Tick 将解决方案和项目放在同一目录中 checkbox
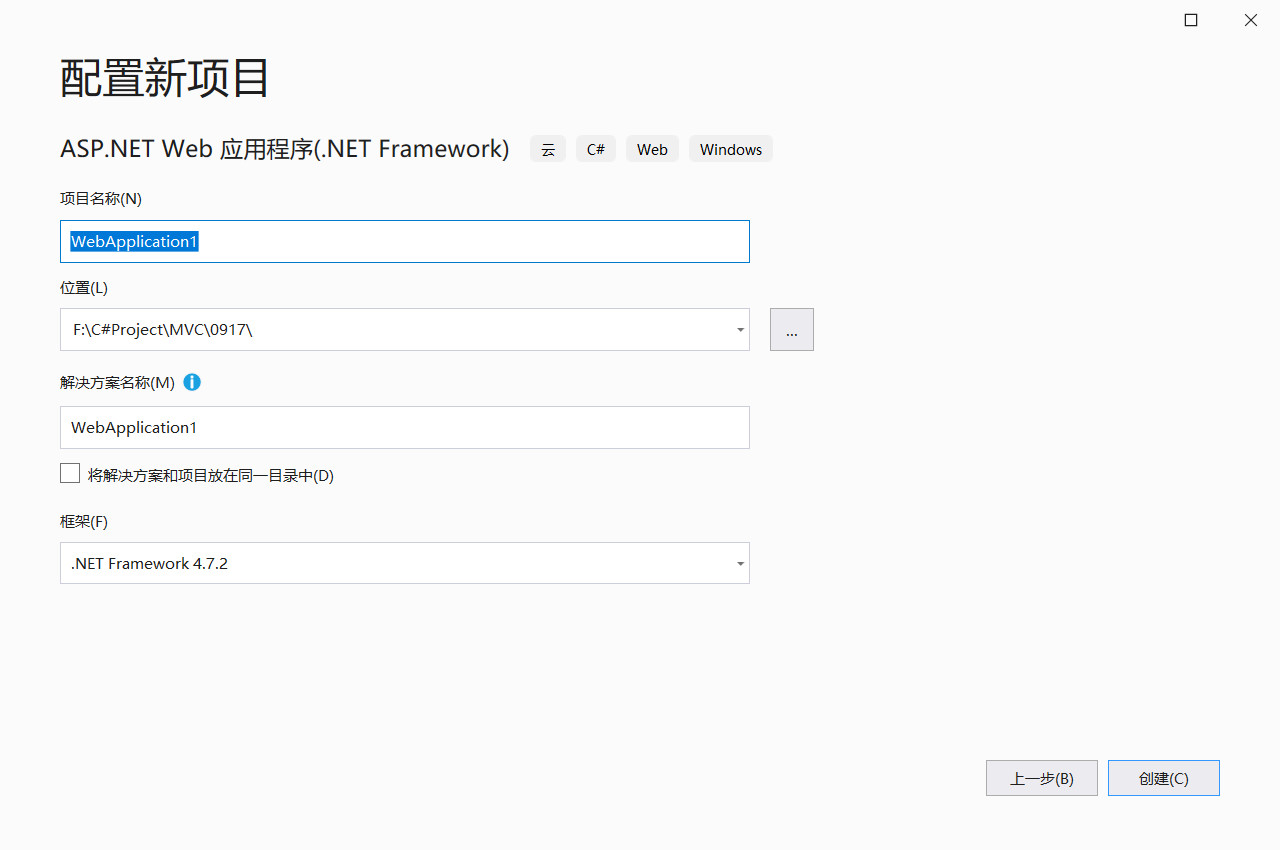 pos(70,474)
